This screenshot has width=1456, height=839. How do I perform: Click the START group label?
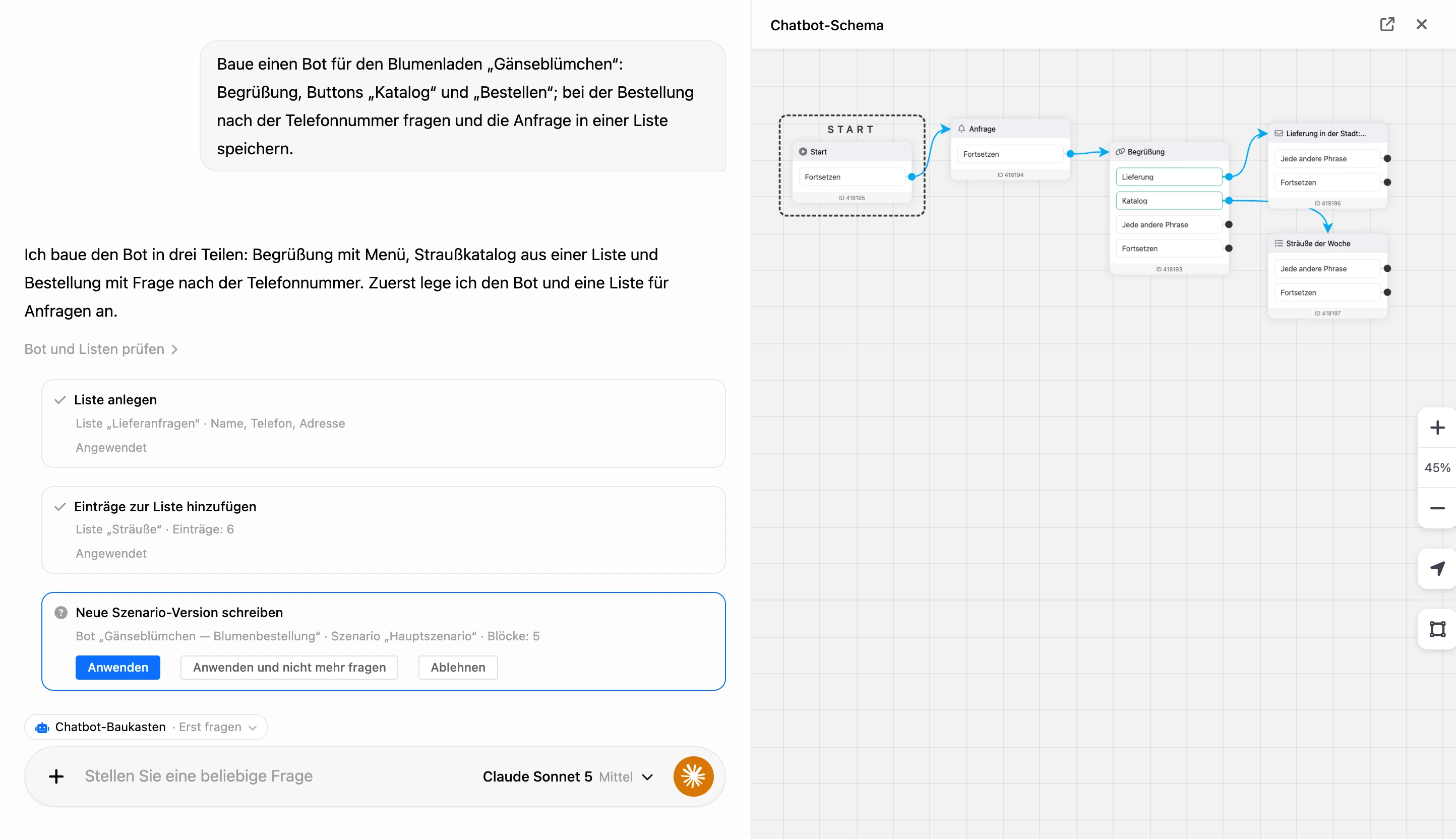851,130
